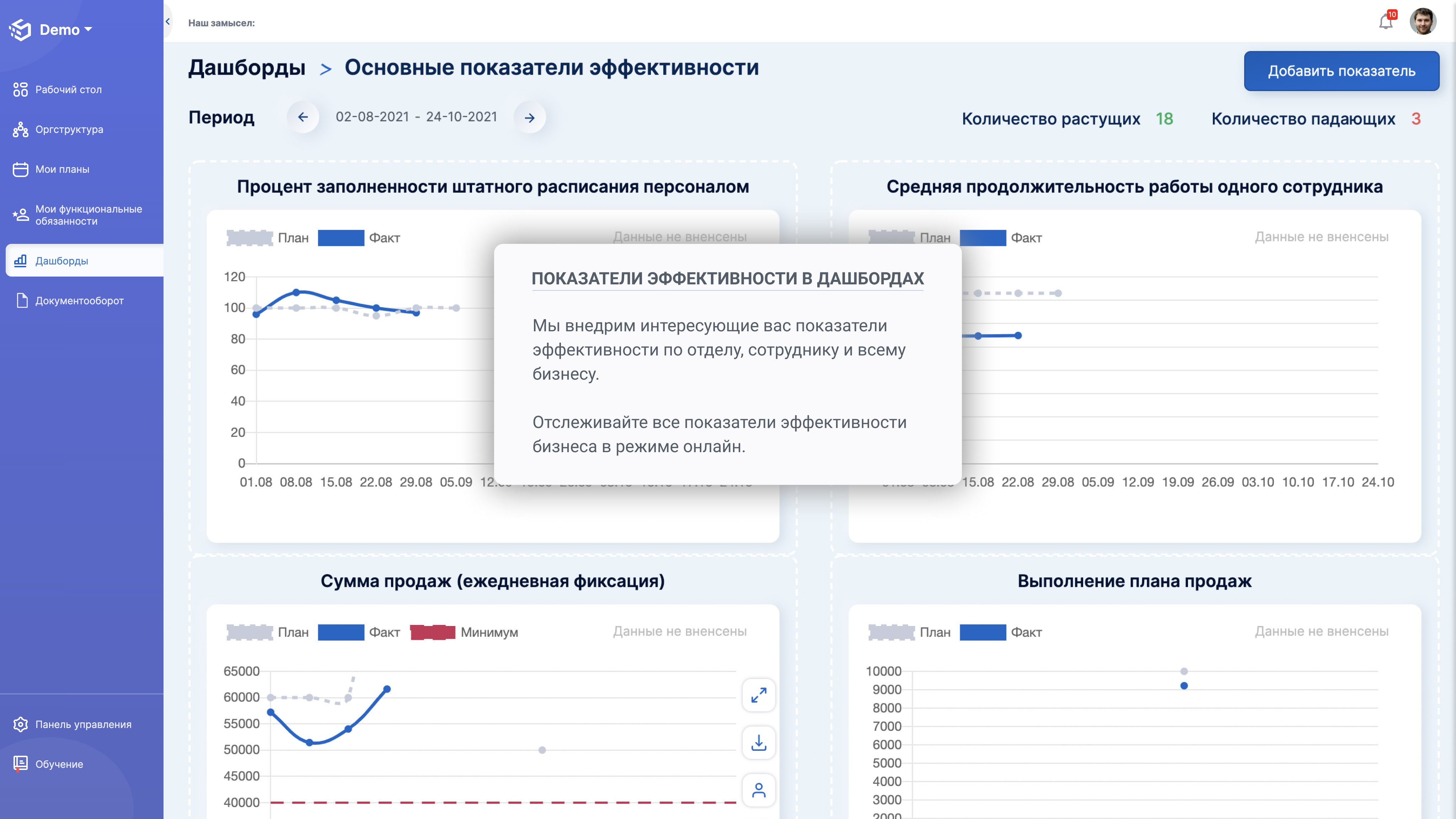Click the Дашборды breadcrumb link
Viewport: 1456px width, 819px height.
click(x=247, y=67)
